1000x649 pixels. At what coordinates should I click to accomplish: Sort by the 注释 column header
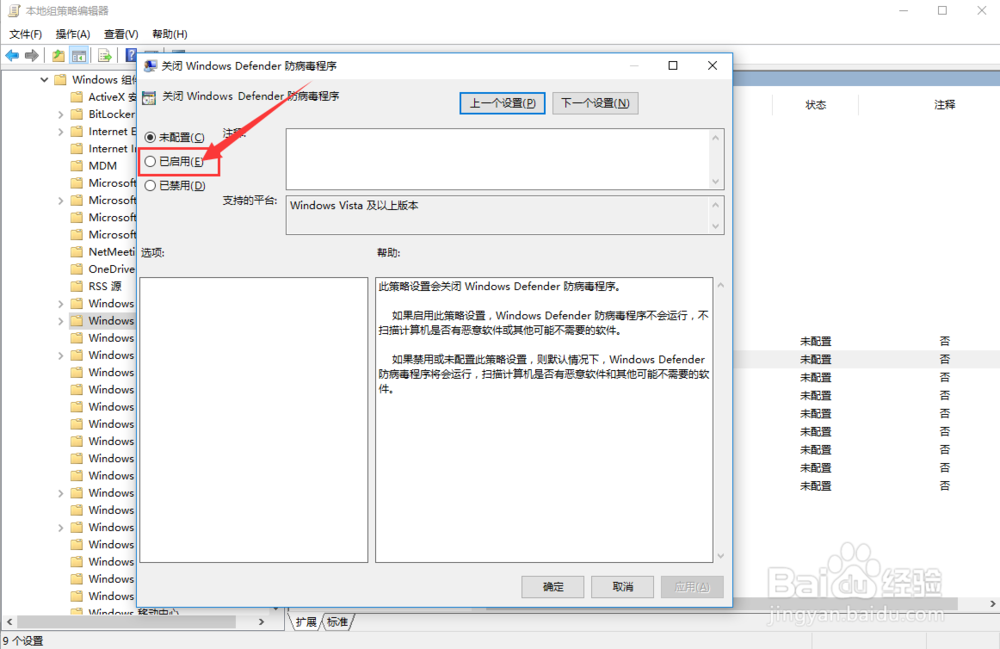click(x=945, y=105)
